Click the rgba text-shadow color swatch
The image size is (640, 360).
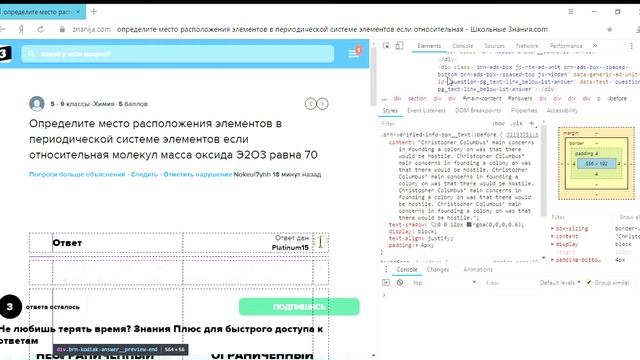coord(469,225)
